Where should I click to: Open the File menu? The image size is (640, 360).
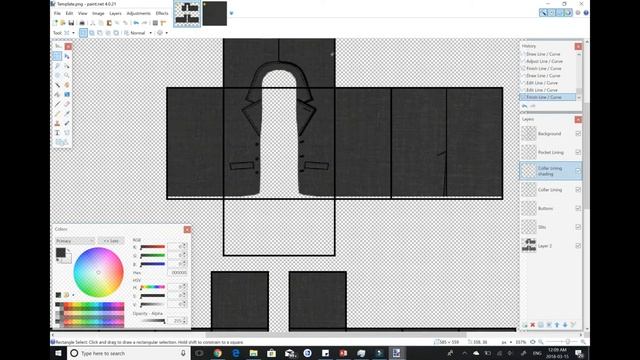click(x=57, y=13)
